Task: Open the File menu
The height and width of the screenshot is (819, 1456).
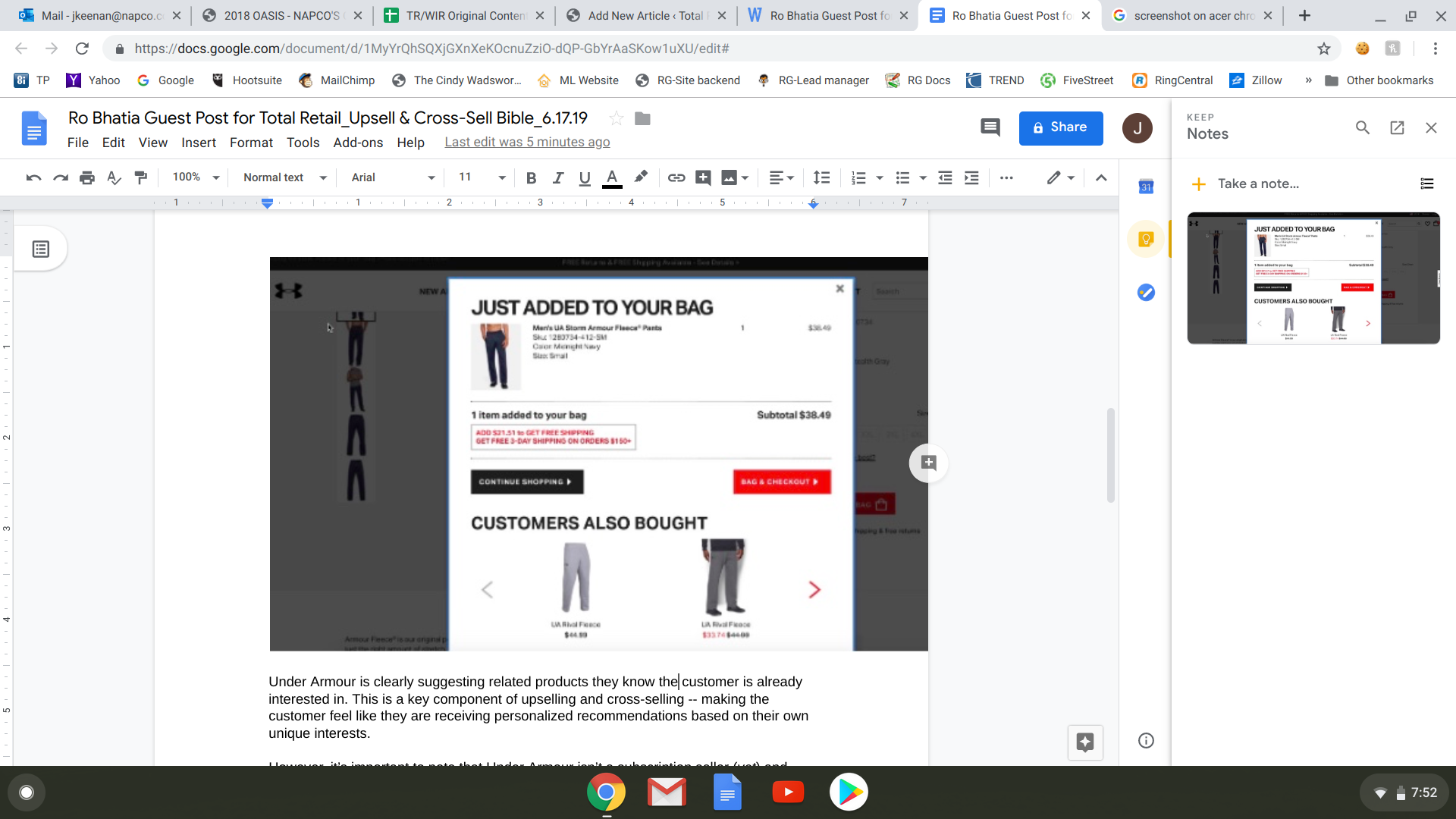Action: click(78, 143)
